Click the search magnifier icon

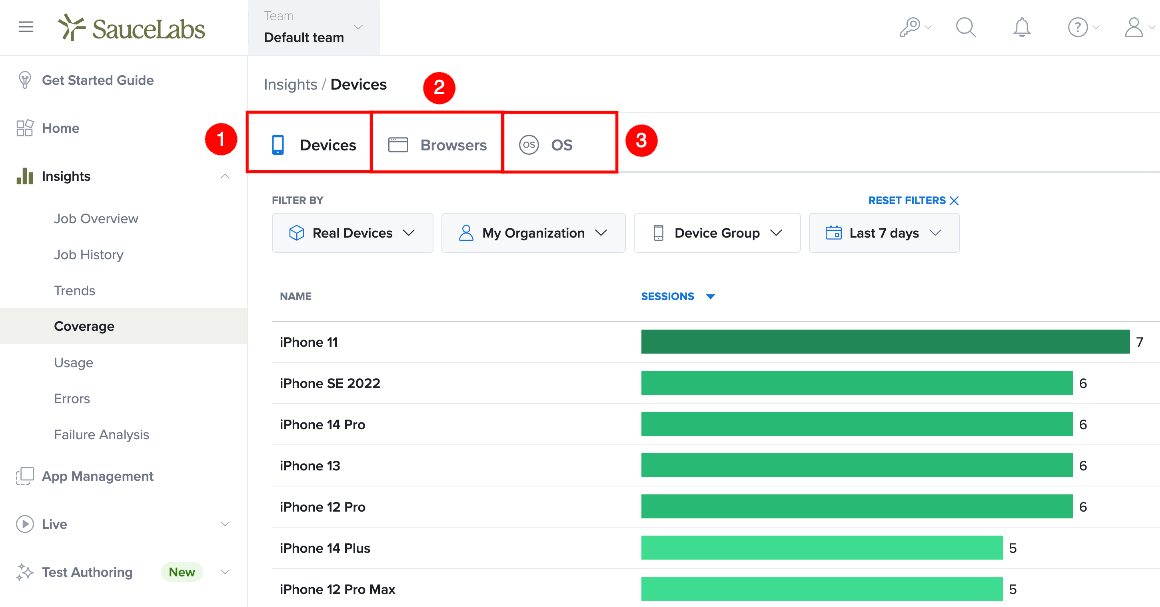(965, 27)
